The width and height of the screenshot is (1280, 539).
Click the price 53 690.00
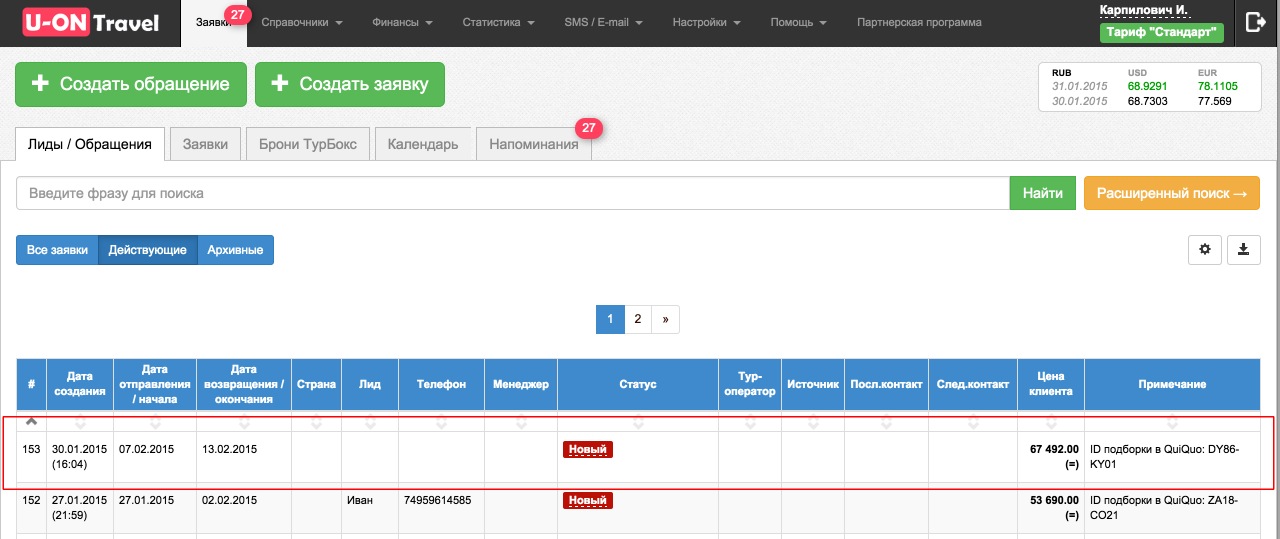pos(1054,500)
